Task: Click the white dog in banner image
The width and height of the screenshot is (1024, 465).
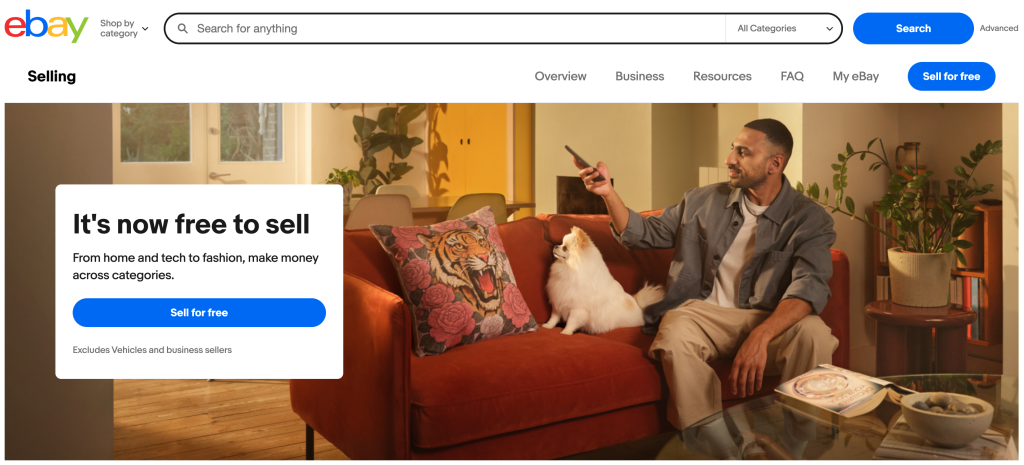Action: pyautogui.click(x=598, y=282)
